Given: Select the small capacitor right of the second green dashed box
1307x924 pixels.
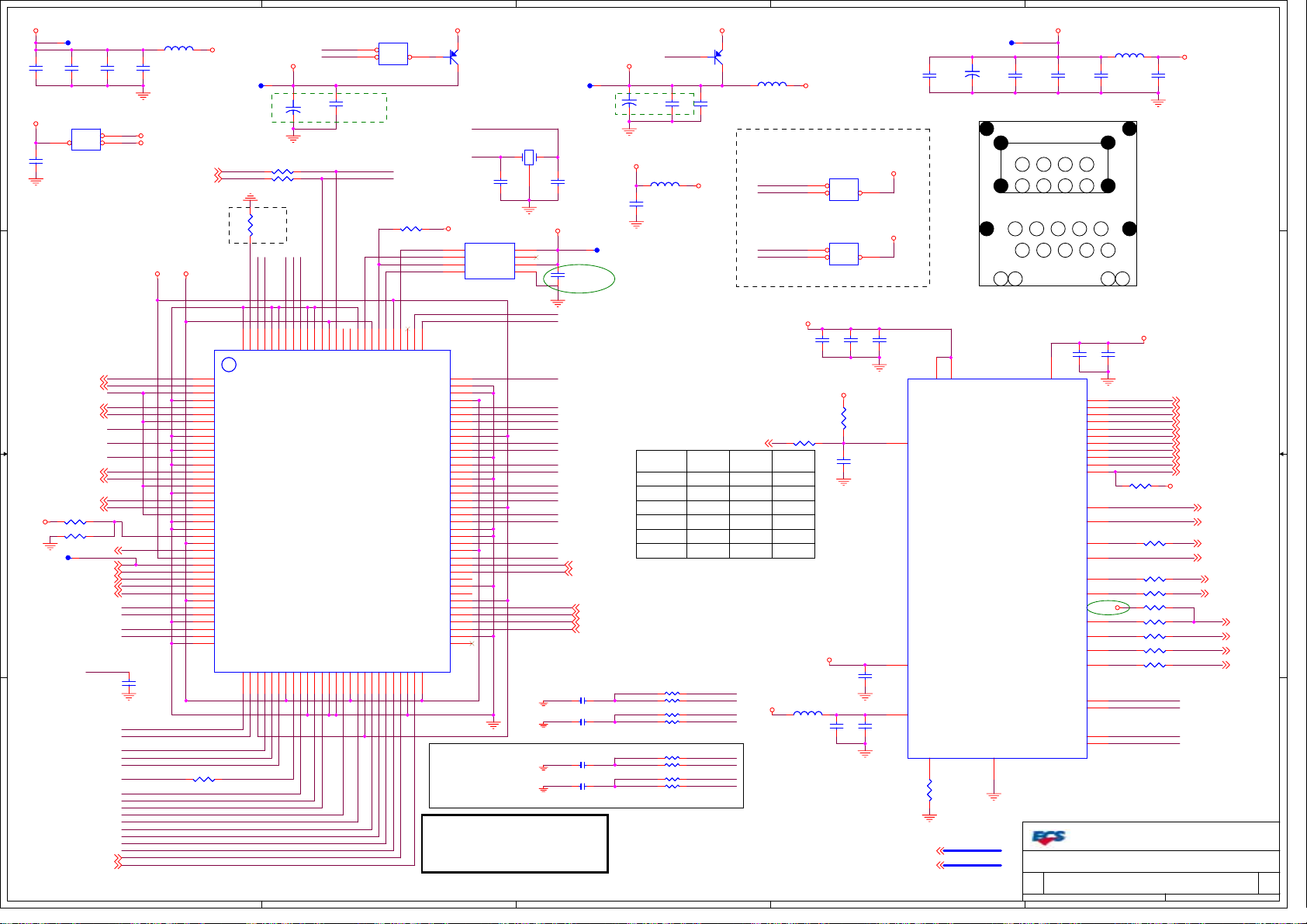Looking at the screenshot, I should pos(700,102).
